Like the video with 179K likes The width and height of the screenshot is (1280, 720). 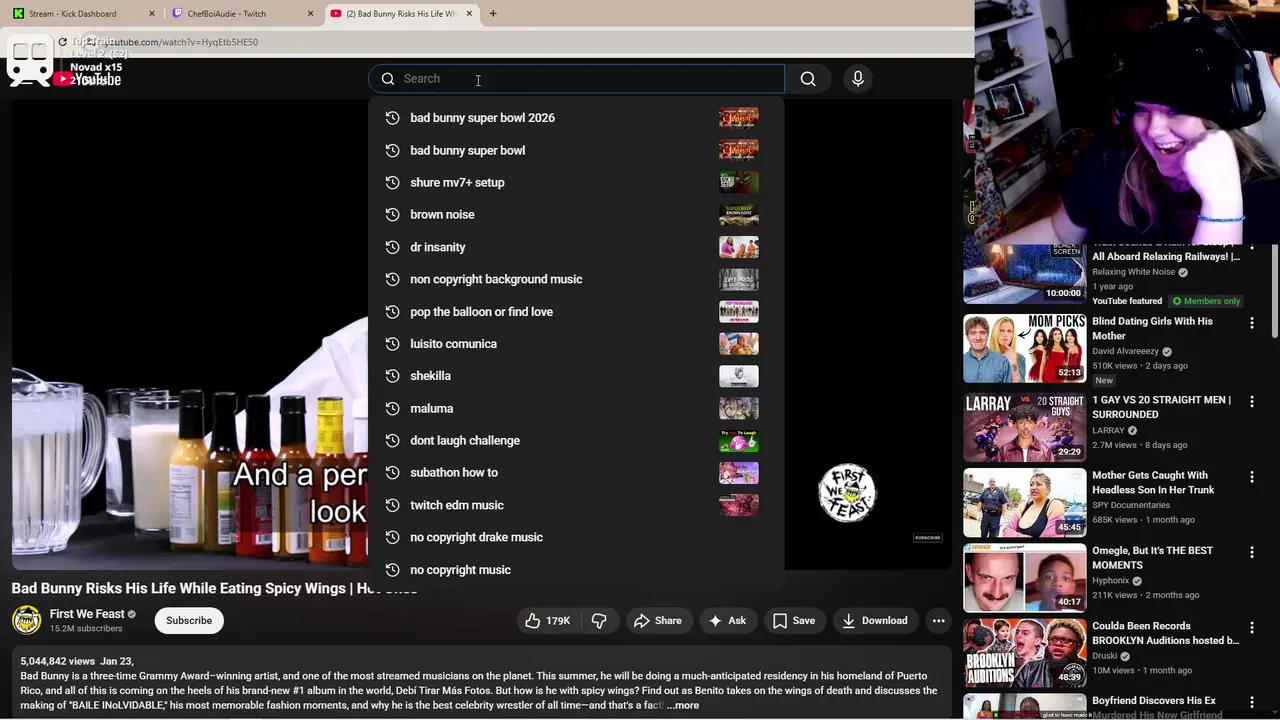pyautogui.click(x=548, y=621)
